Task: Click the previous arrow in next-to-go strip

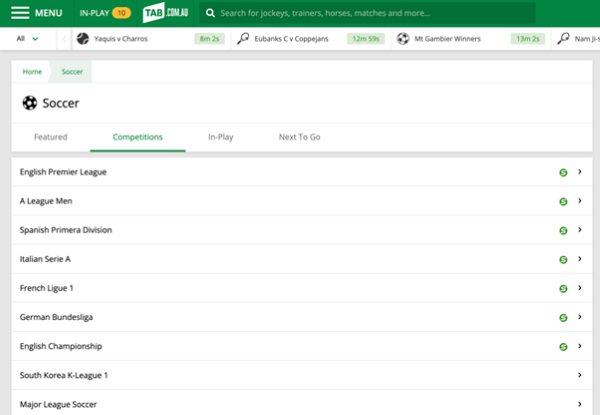Action: 64,39
